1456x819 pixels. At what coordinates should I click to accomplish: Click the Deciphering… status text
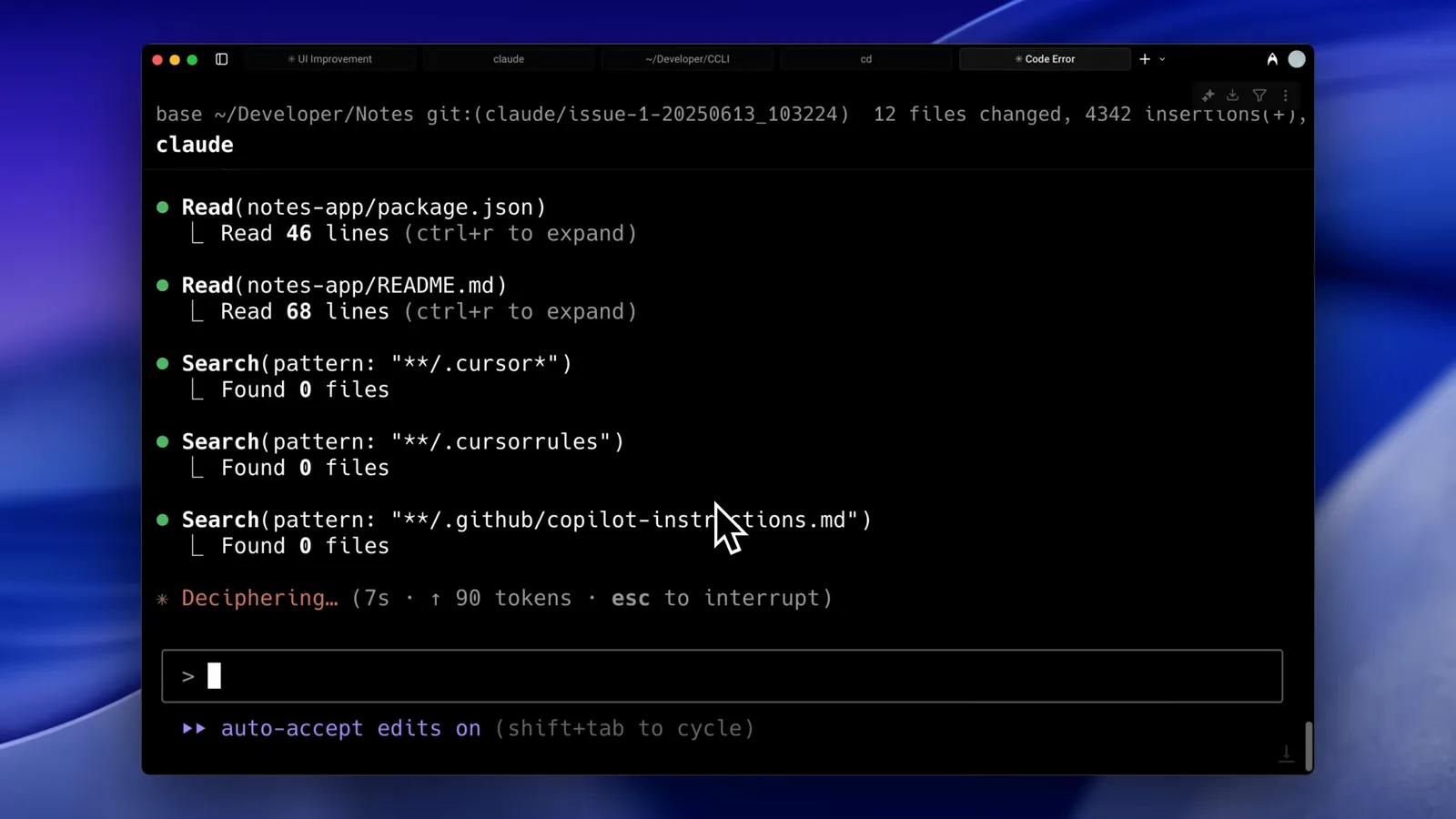click(259, 598)
